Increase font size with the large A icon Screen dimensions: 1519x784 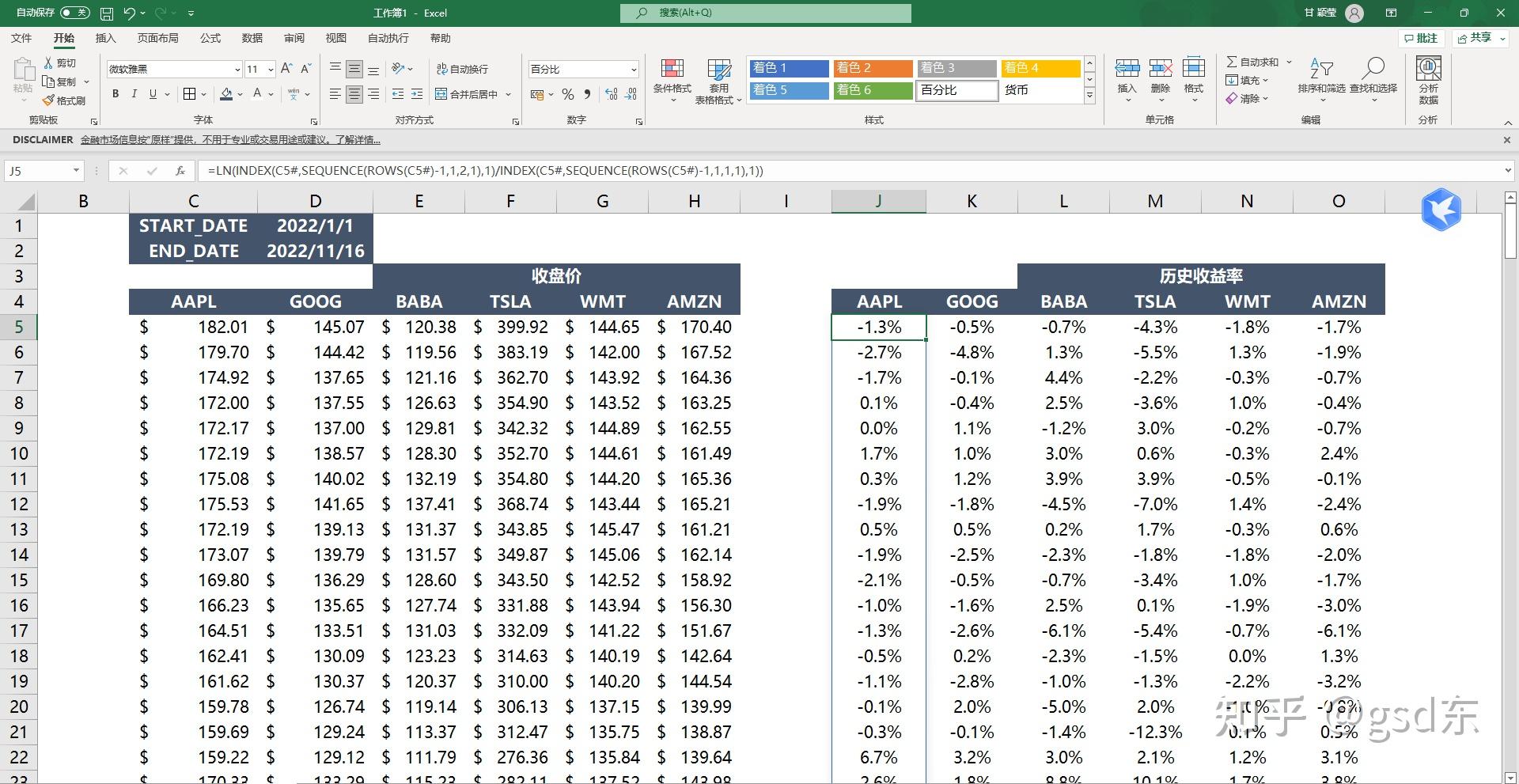[x=286, y=69]
